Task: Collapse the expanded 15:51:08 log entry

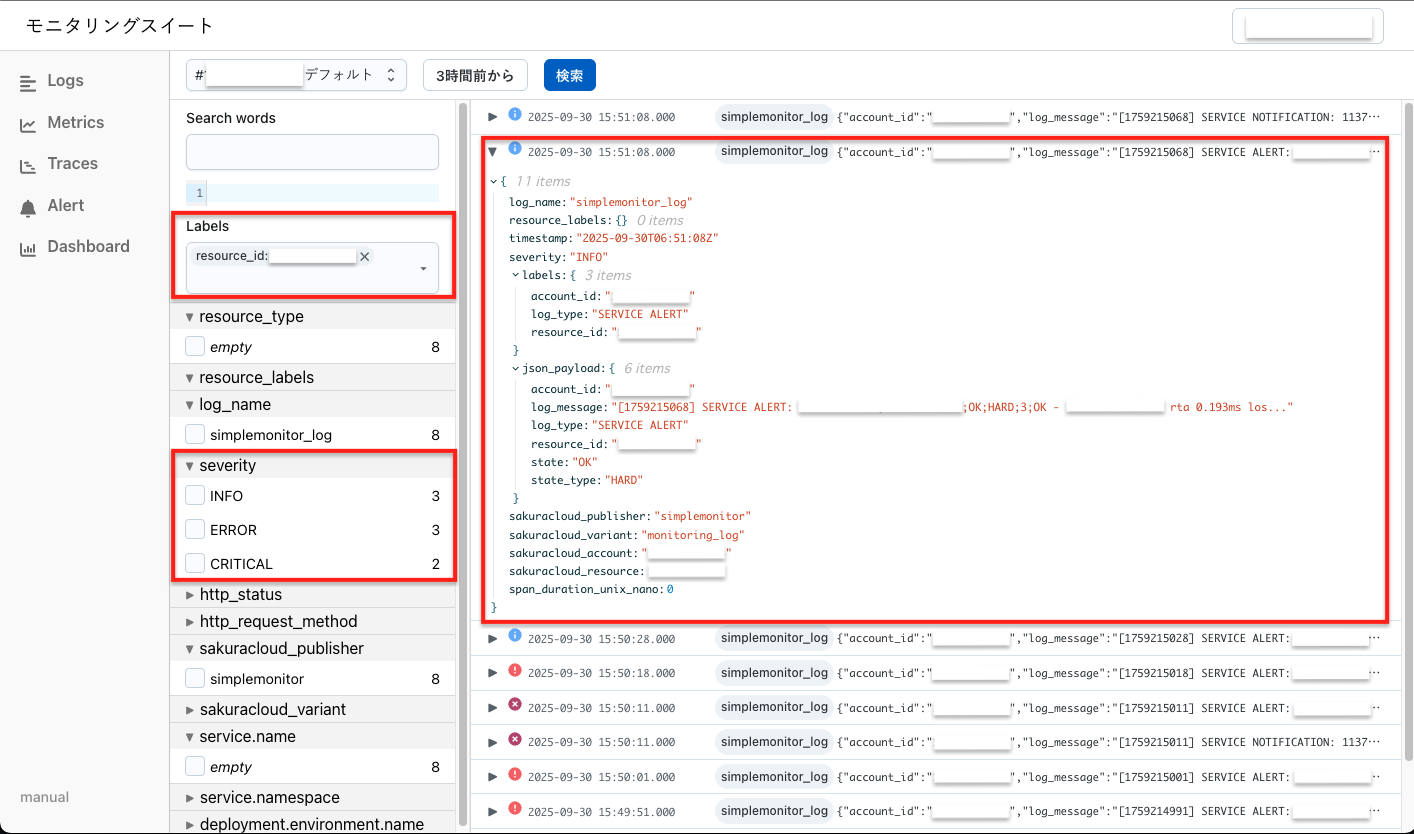Action: click(491, 152)
